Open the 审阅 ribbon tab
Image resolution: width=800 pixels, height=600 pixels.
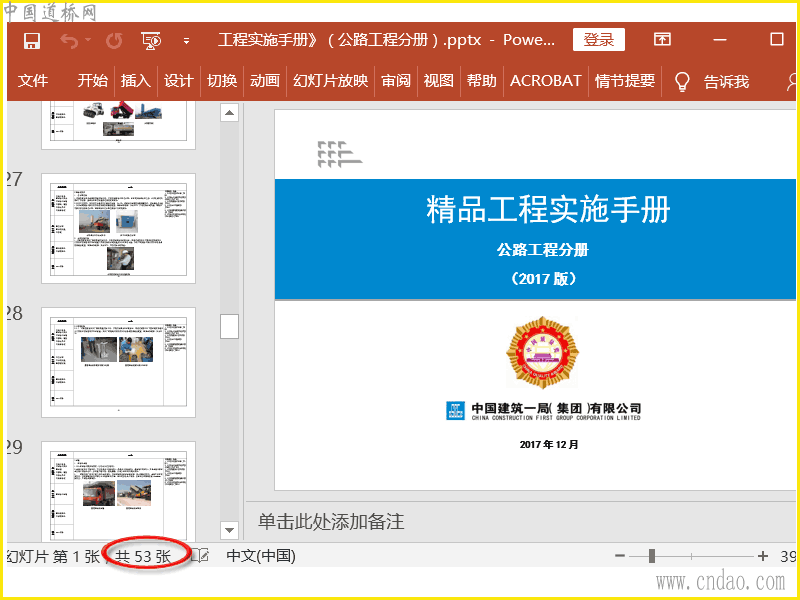396,81
